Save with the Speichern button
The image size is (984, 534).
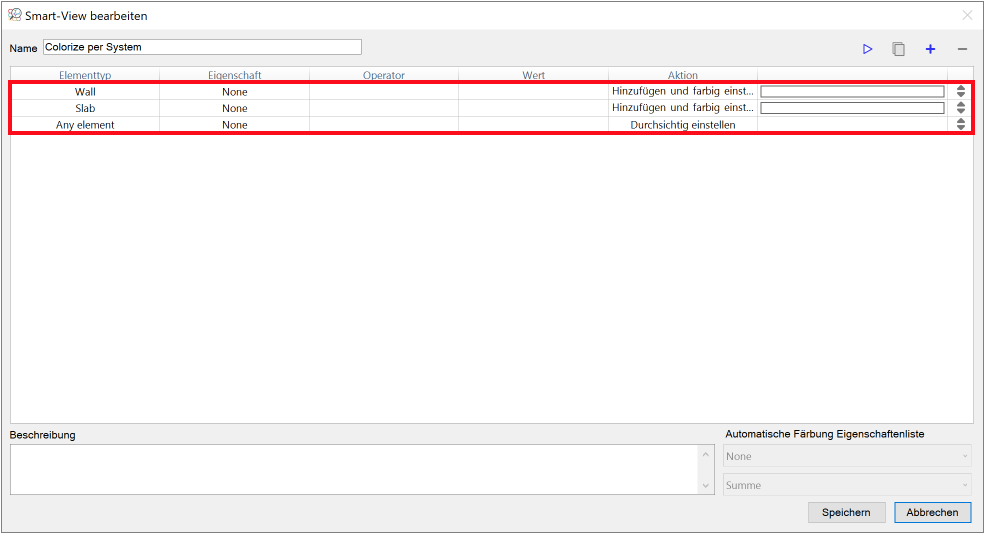point(847,512)
